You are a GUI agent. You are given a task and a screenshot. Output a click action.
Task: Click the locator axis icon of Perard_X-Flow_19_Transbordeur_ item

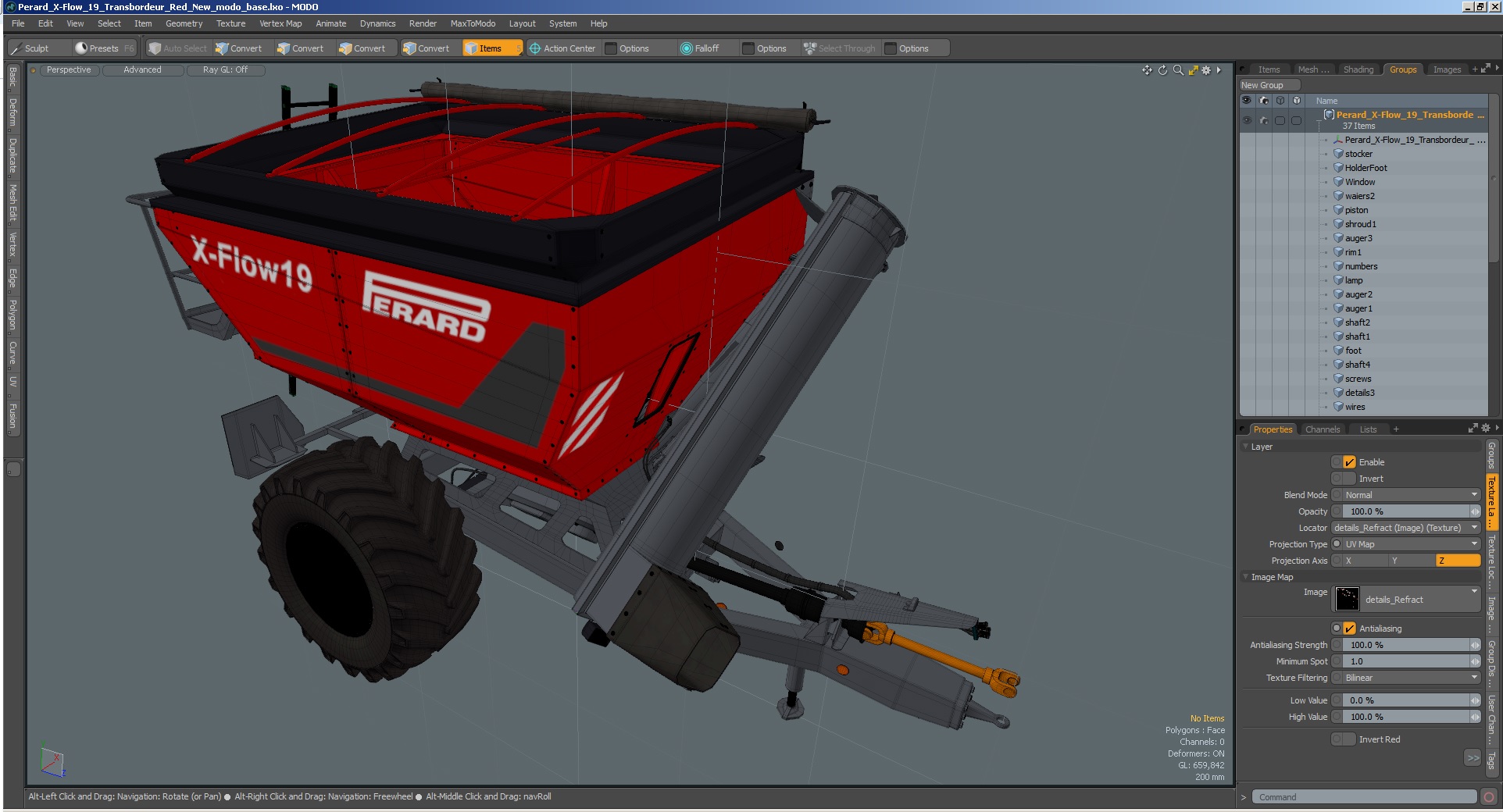point(1338,140)
